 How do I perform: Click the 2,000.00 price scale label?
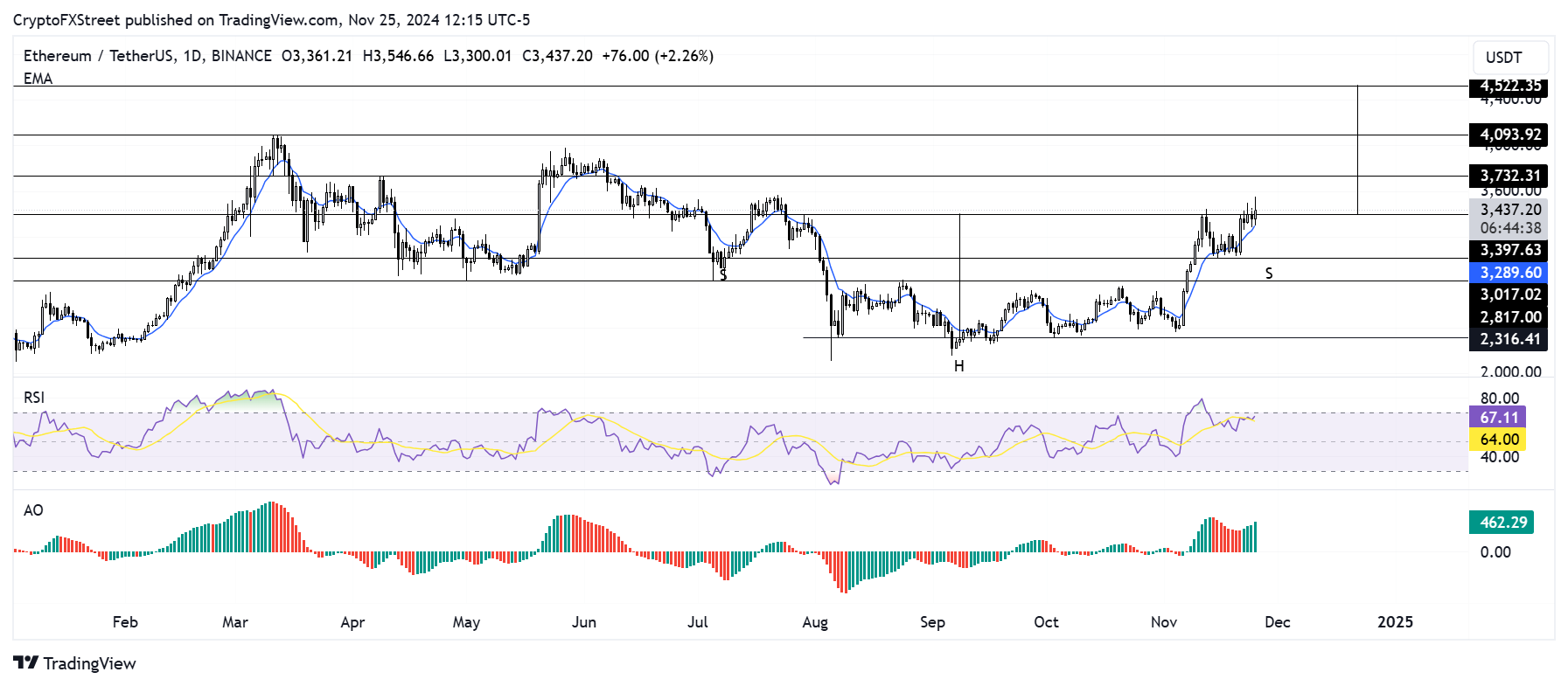tap(1510, 371)
